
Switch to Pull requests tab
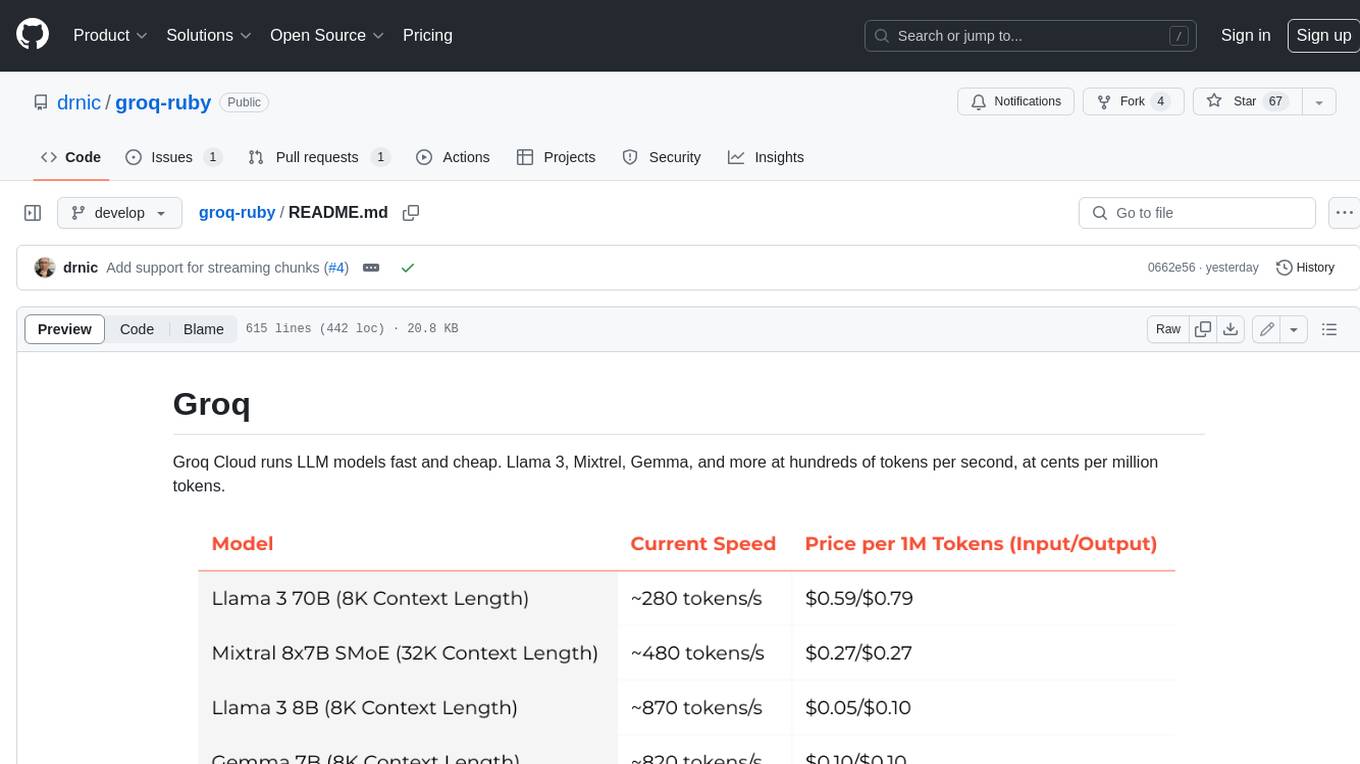318,157
